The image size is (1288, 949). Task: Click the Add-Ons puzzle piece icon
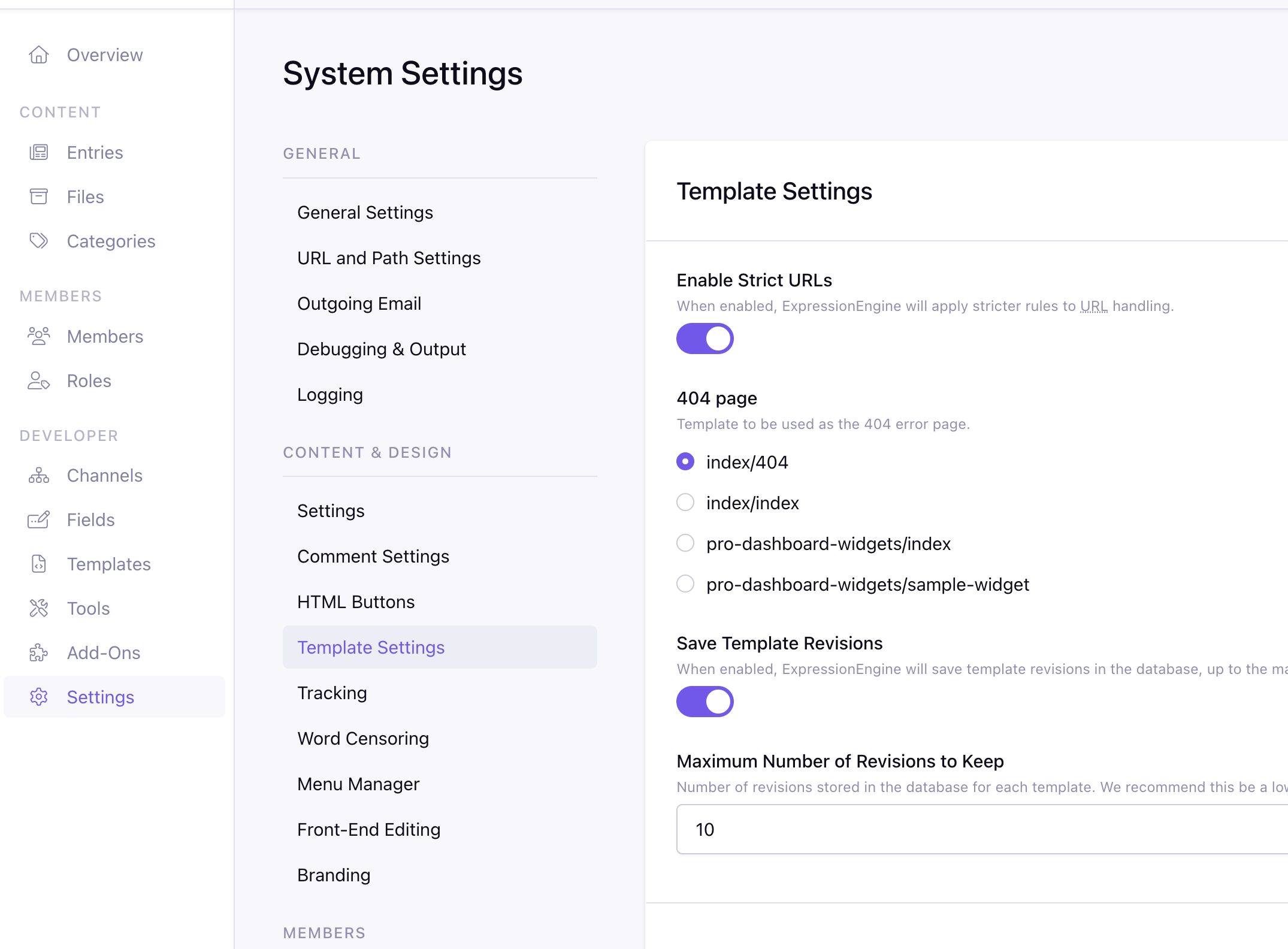tap(39, 652)
